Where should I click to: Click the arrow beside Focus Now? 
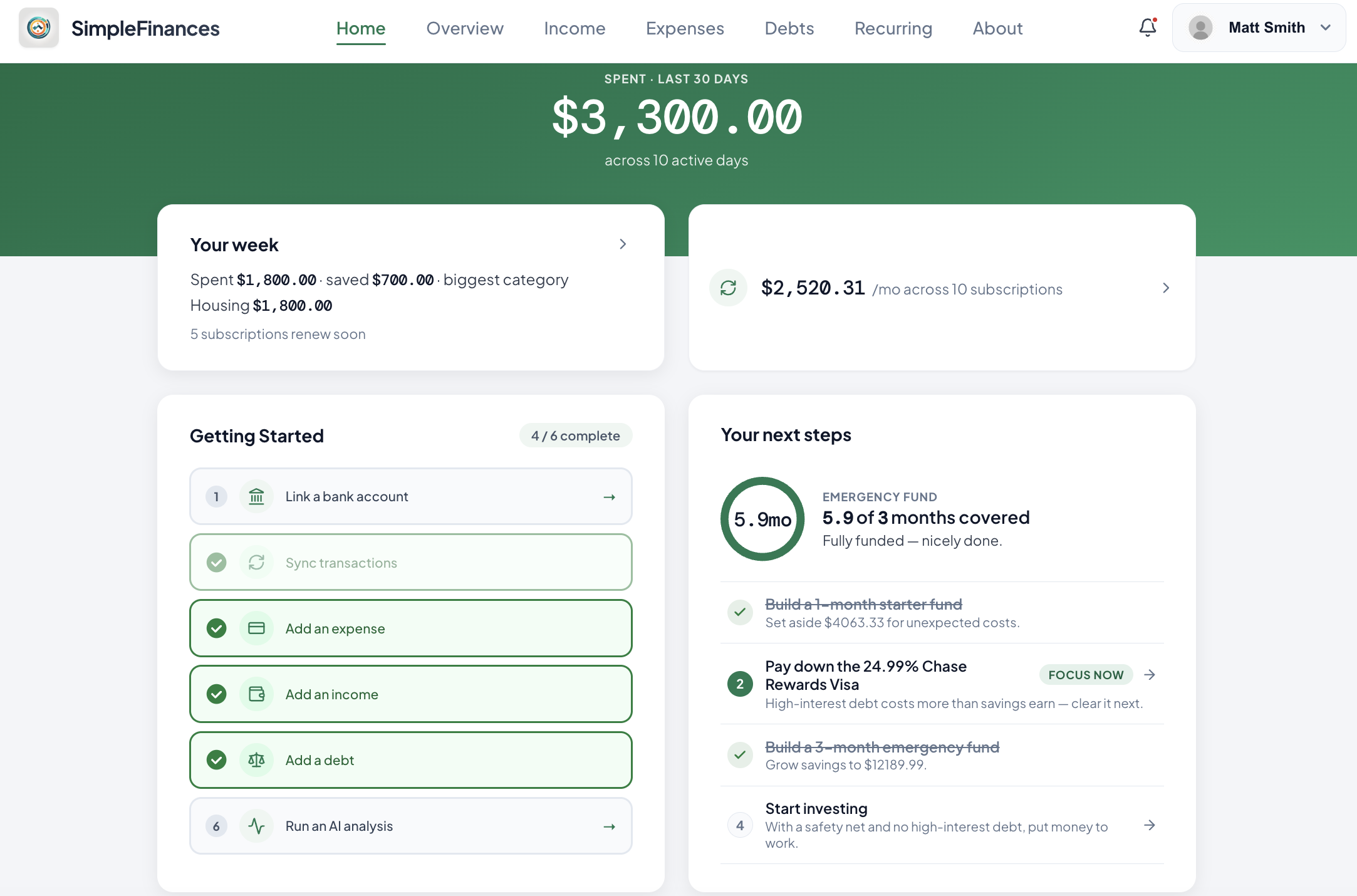(x=1150, y=675)
